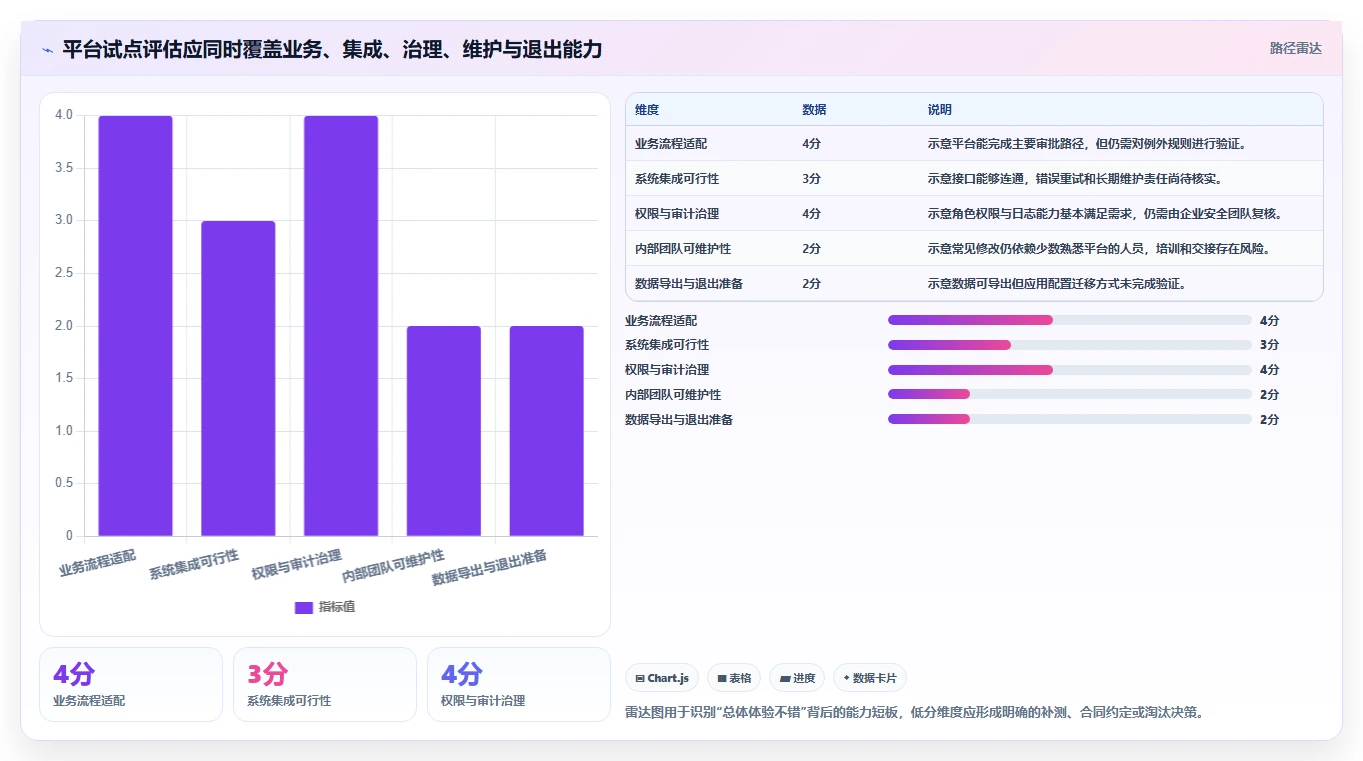Click the lightning icon beside the title
1363x761 pixels.
pyautogui.click(x=47, y=50)
